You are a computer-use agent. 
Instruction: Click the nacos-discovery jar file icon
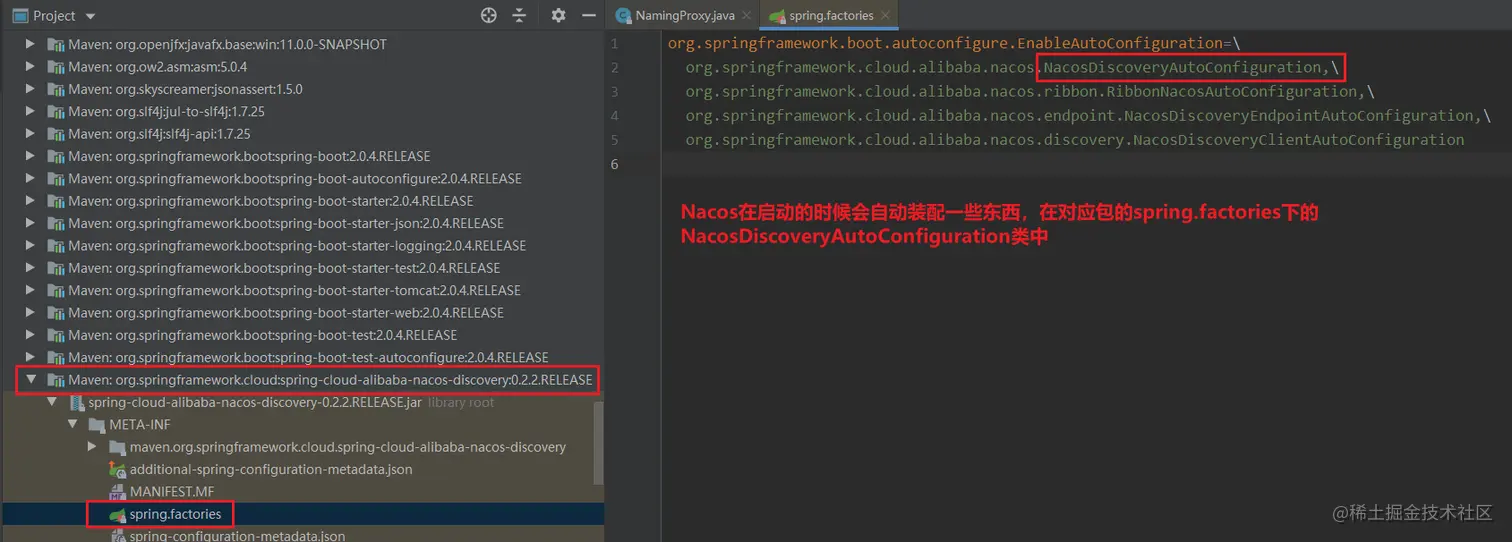[x=76, y=403]
